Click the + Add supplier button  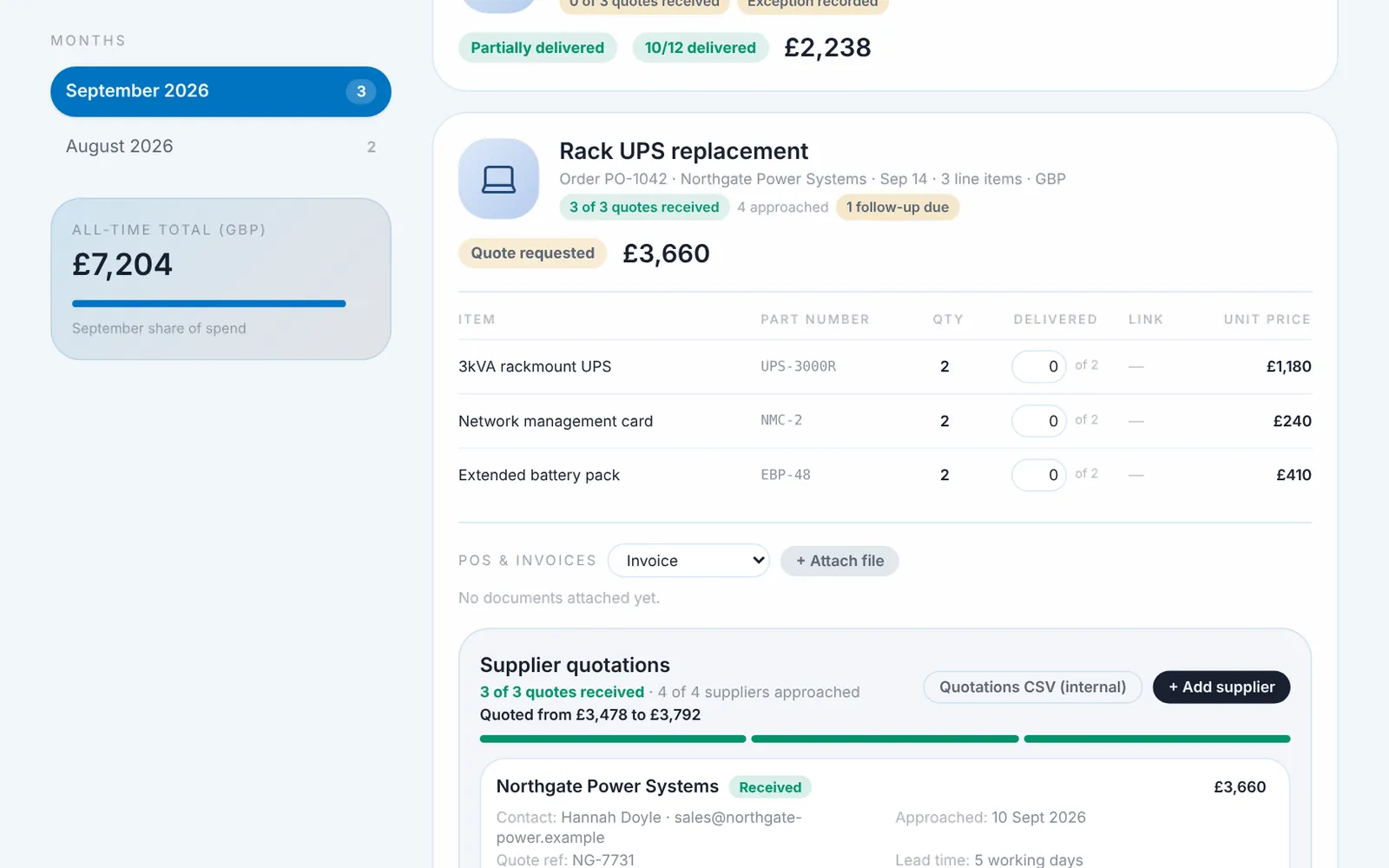1221,687
